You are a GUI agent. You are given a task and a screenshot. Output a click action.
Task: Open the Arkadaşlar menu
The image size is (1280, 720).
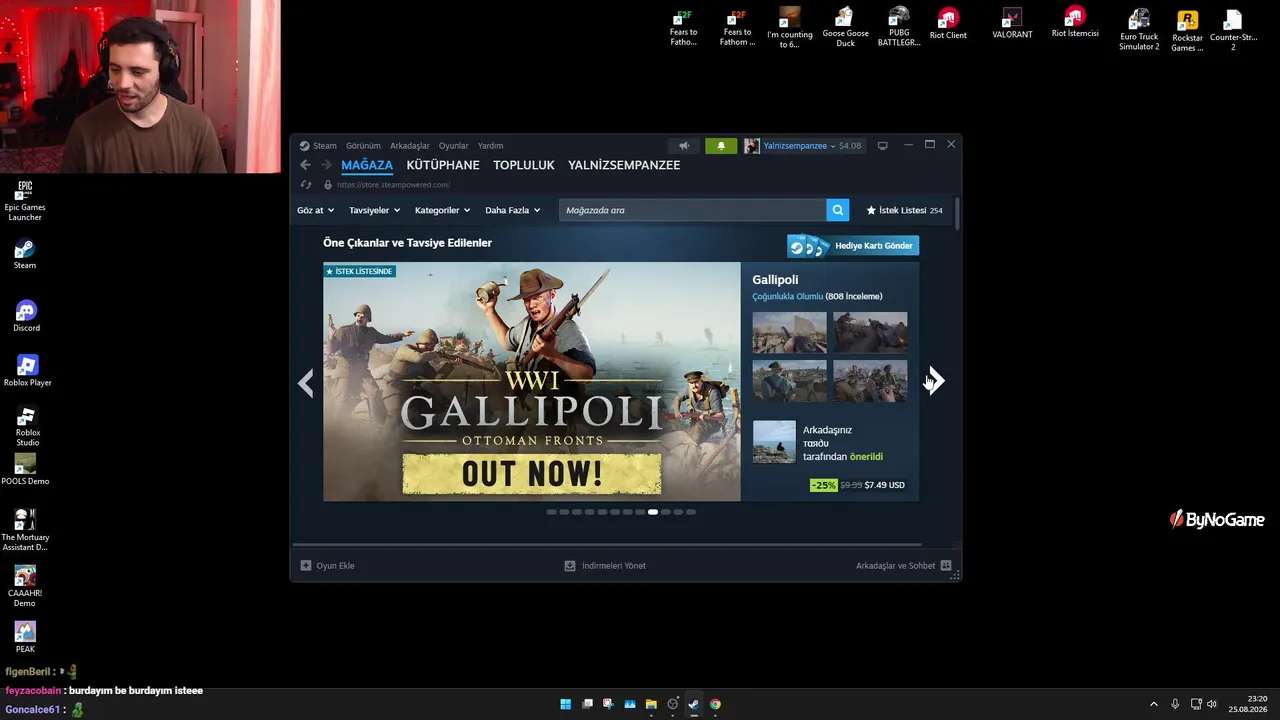click(410, 146)
